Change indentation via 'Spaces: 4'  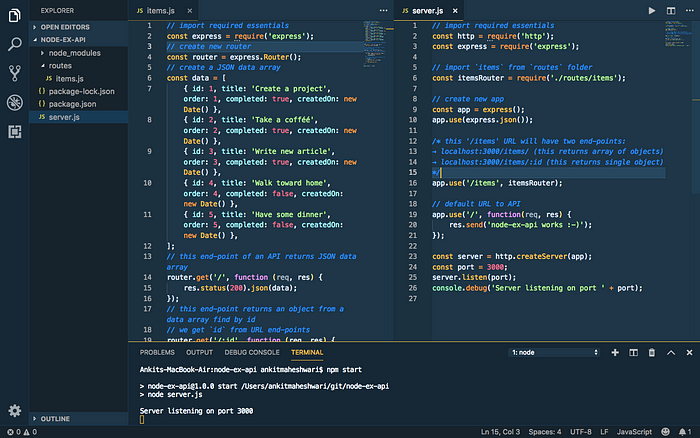545,432
